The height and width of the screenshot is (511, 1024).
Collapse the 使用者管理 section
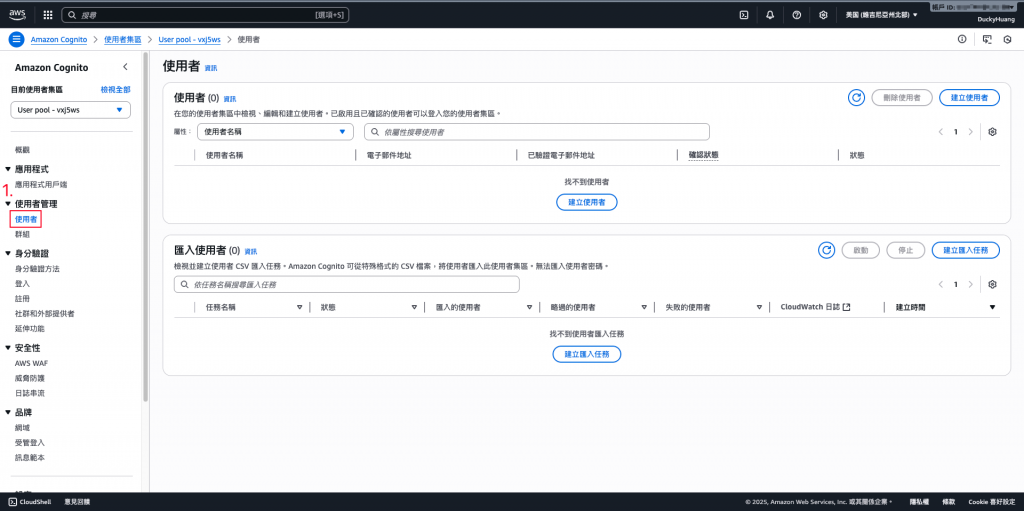(8, 204)
